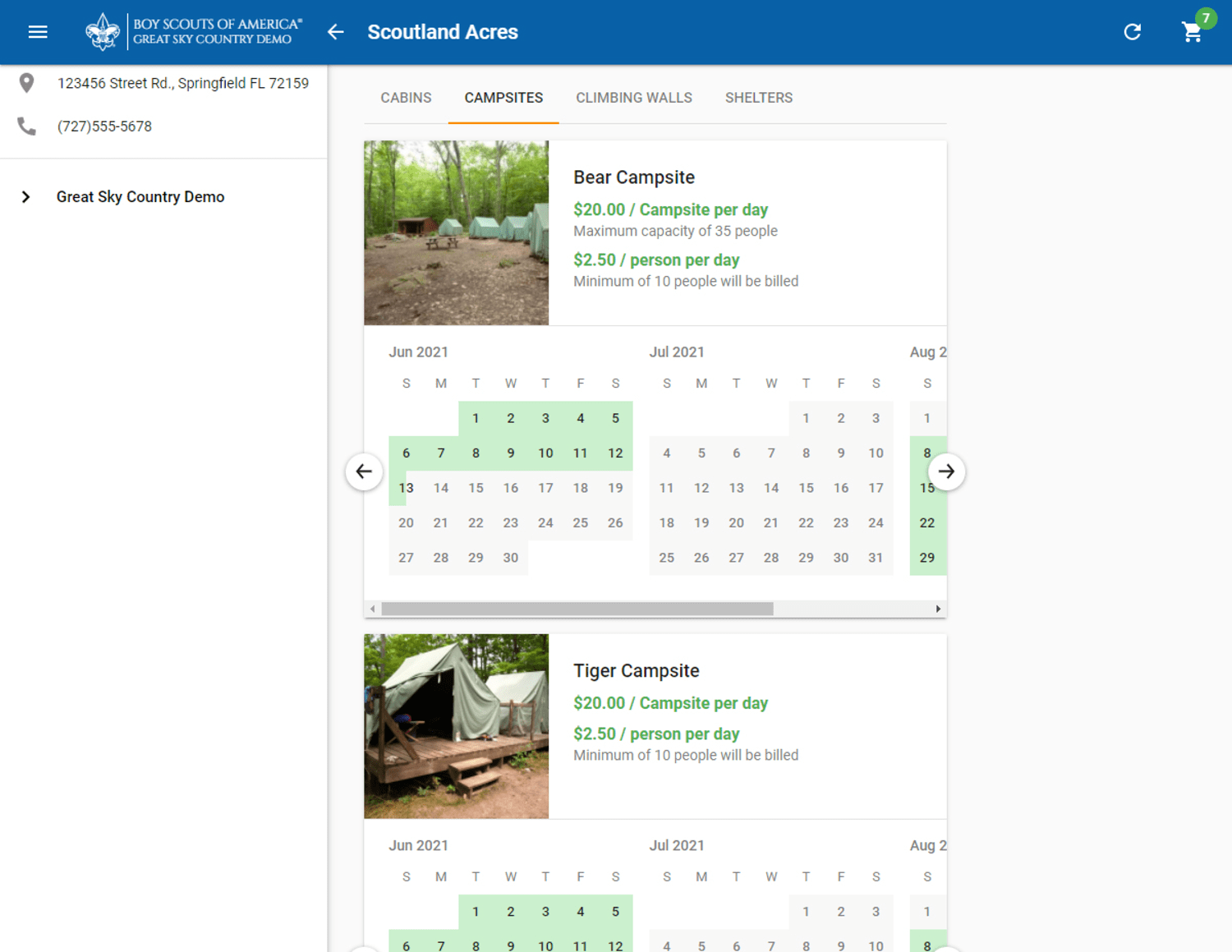The width and height of the screenshot is (1232, 952).
Task: Click left arrow of Bear calendar scrollbar
Action: (x=373, y=609)
